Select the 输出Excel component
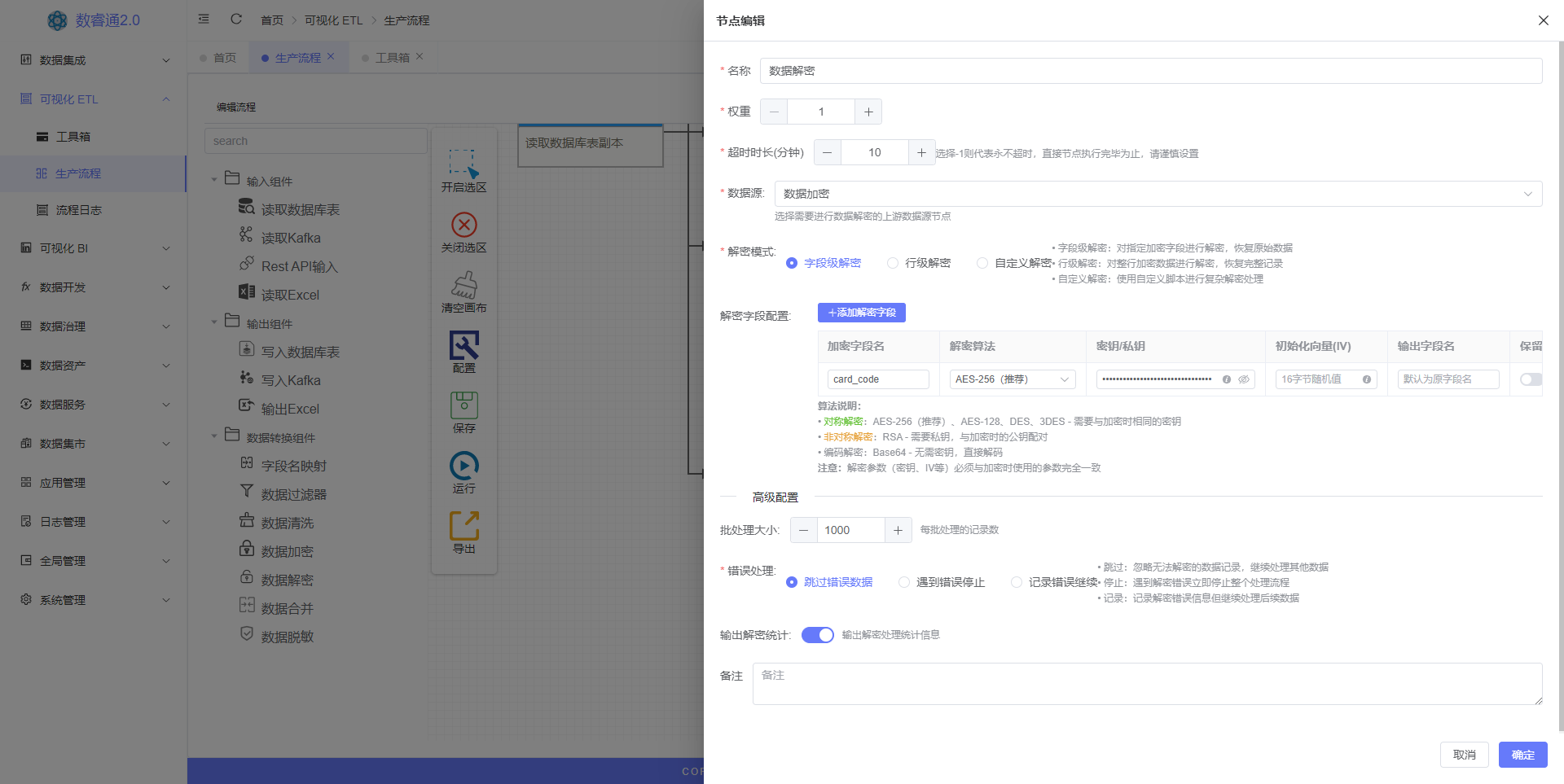The image size is (1564, 784). tap(279, 409)
